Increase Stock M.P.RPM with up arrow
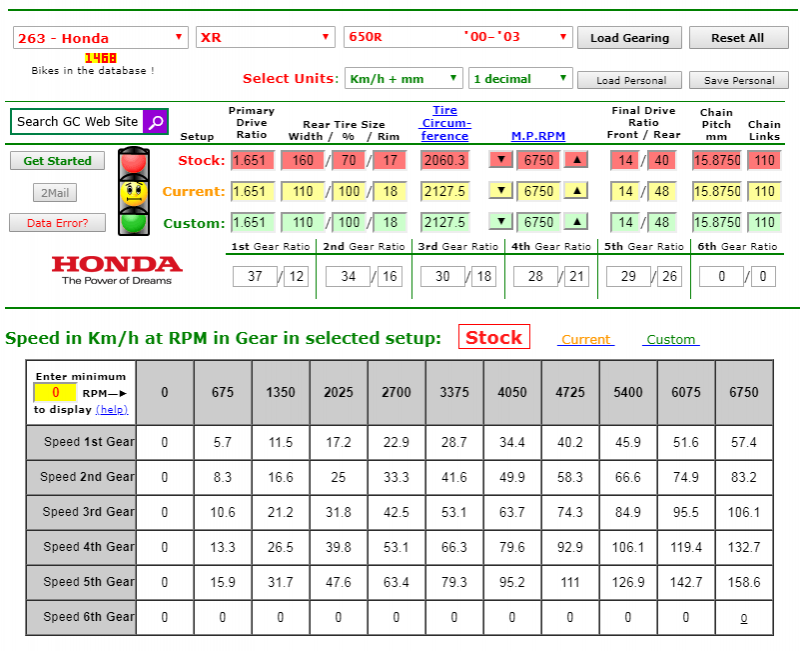 (575, 160)
